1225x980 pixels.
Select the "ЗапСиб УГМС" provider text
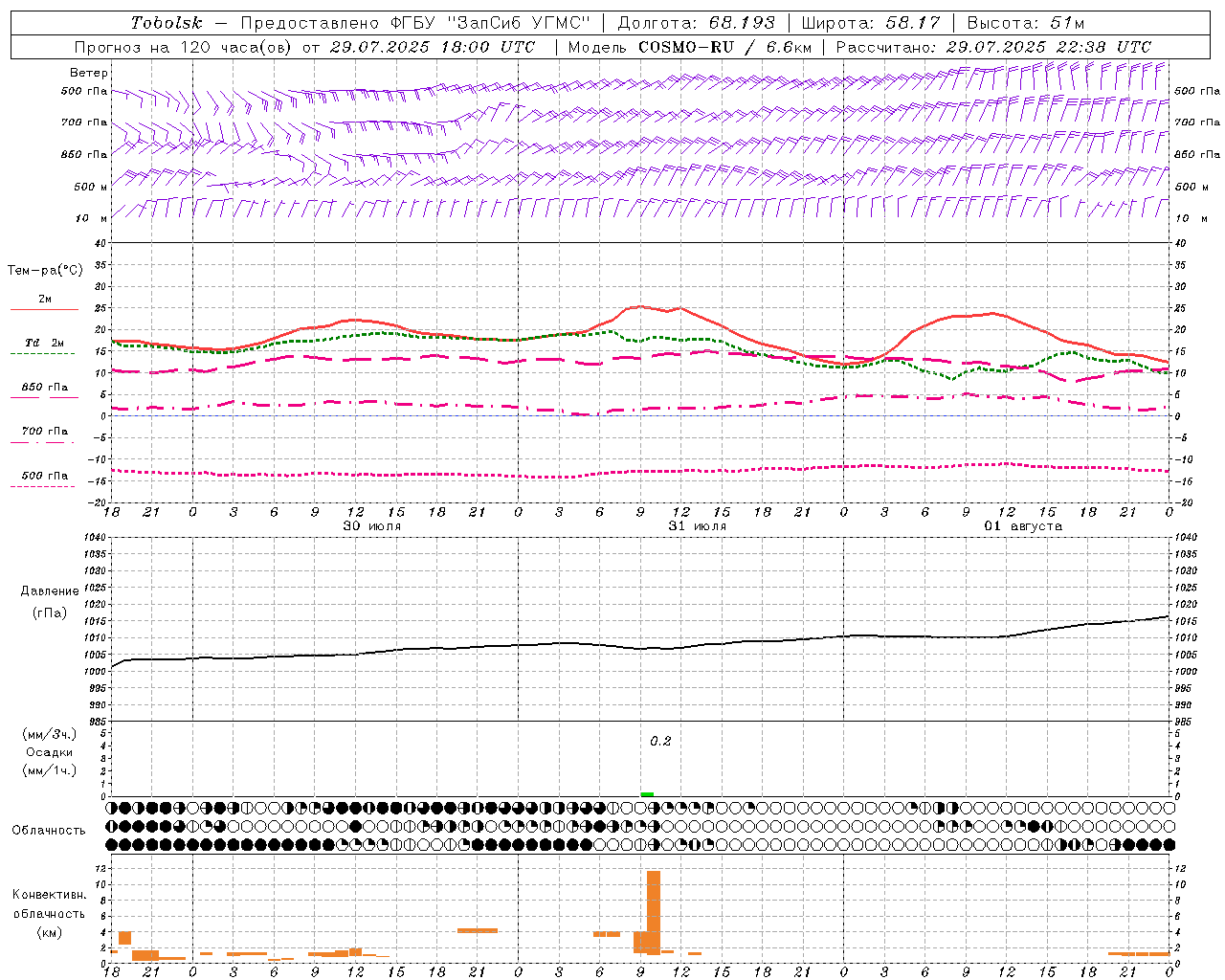(518, 23)
